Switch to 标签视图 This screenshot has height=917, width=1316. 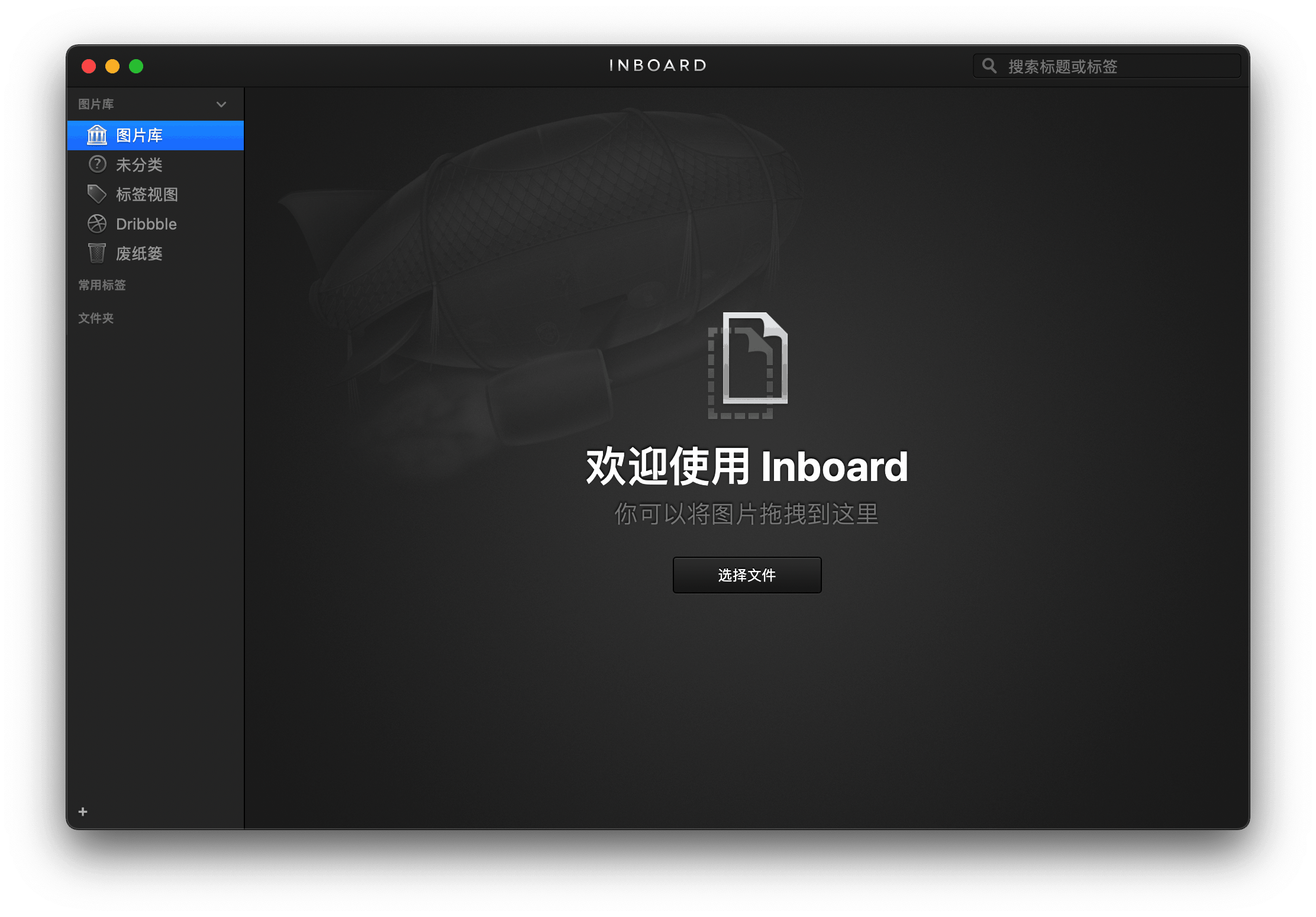click(x=156, y=194)
